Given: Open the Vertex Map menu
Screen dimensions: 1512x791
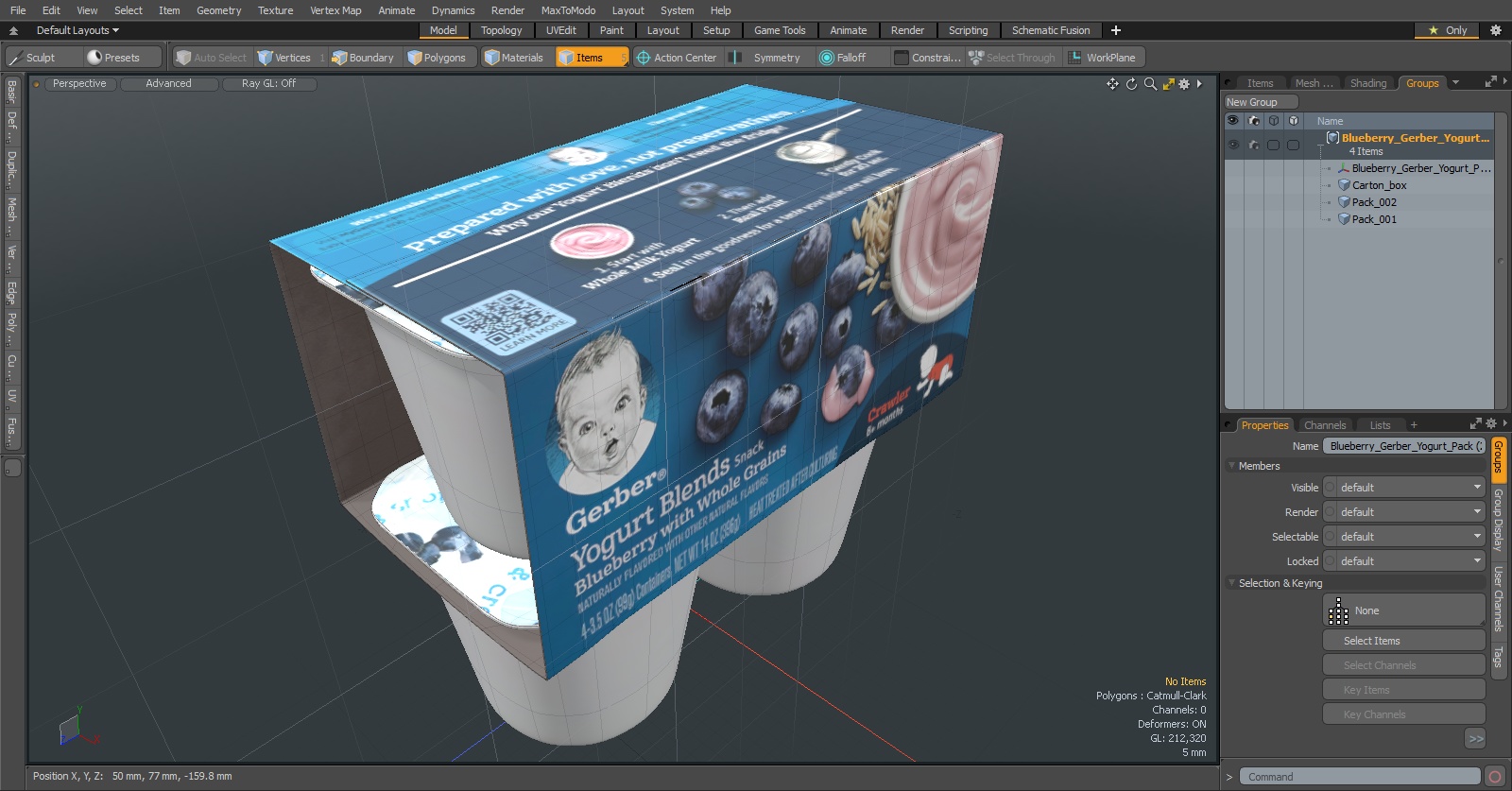Looking at the screenshot, I should click(x=335, y=10).
